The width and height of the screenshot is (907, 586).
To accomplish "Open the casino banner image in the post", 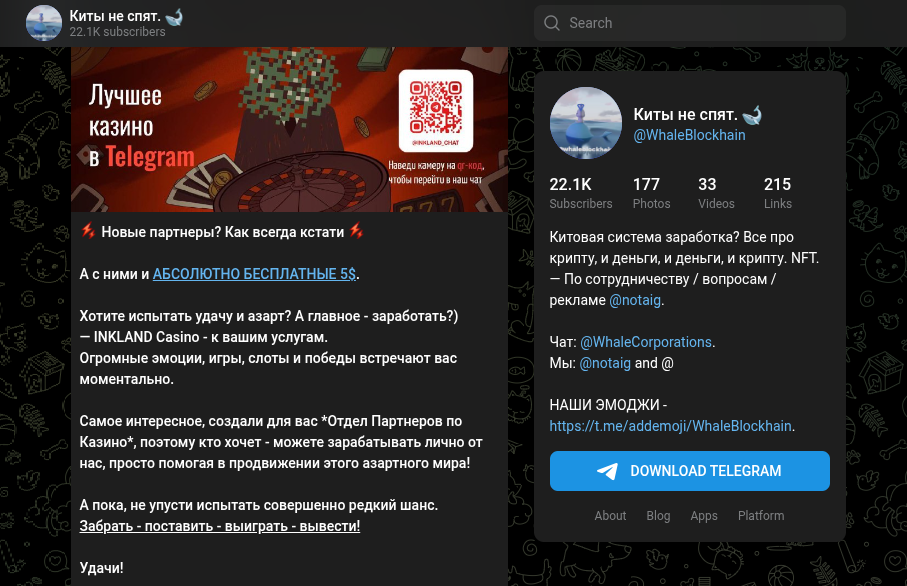I will coord(289,130).
